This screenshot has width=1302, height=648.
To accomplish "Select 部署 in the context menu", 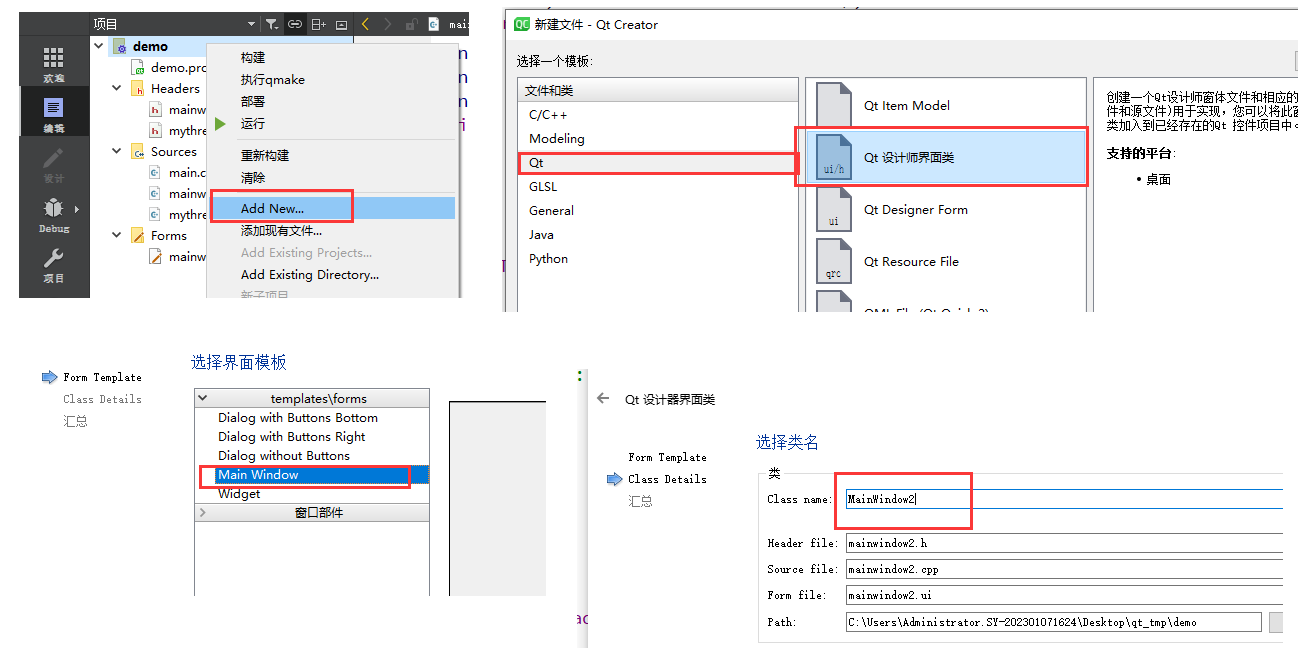I will tap(253, 102).
